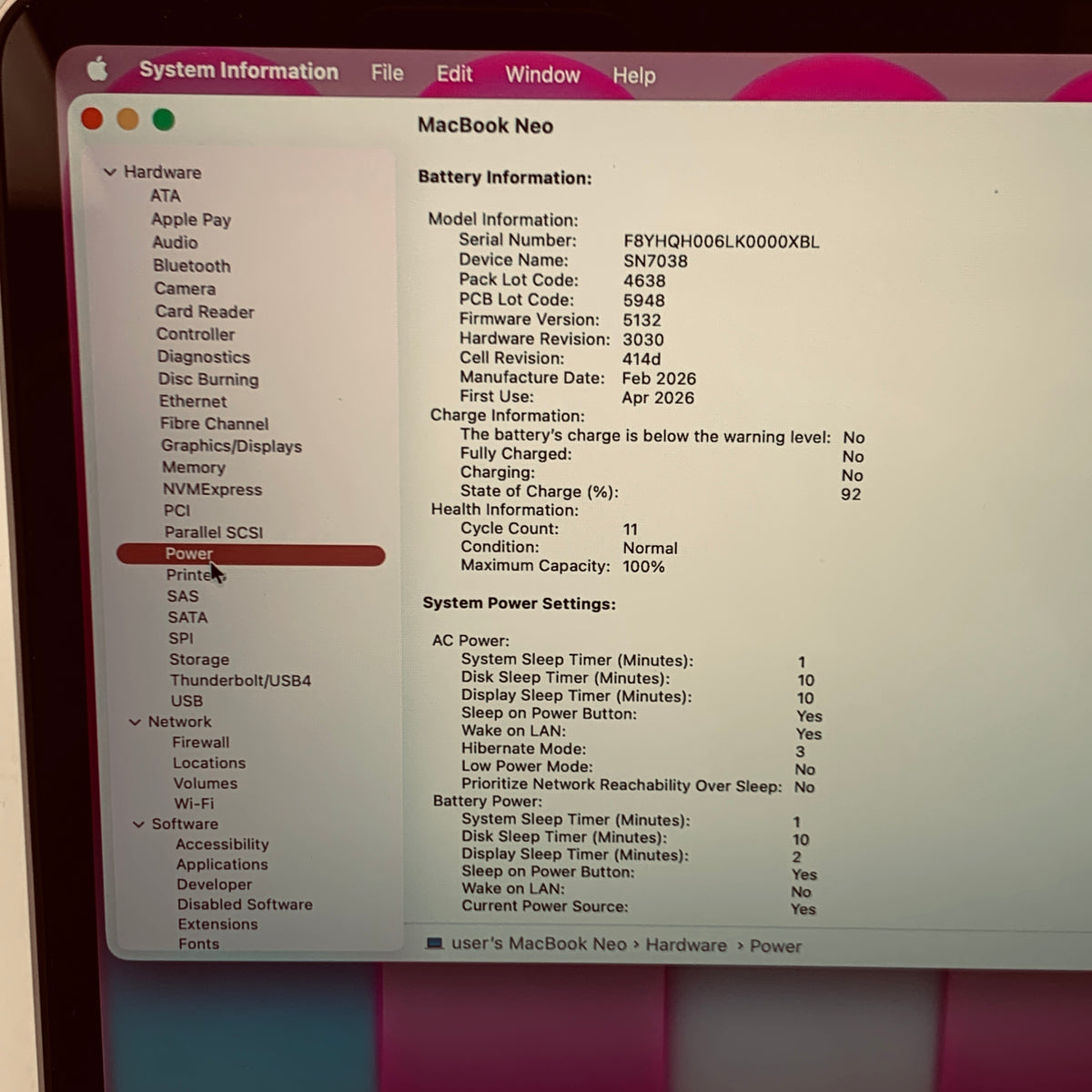Image resolution: width=1092 pixels, height=1092 pixels.
Task: Open the Window menu
Action: point(542,75)
